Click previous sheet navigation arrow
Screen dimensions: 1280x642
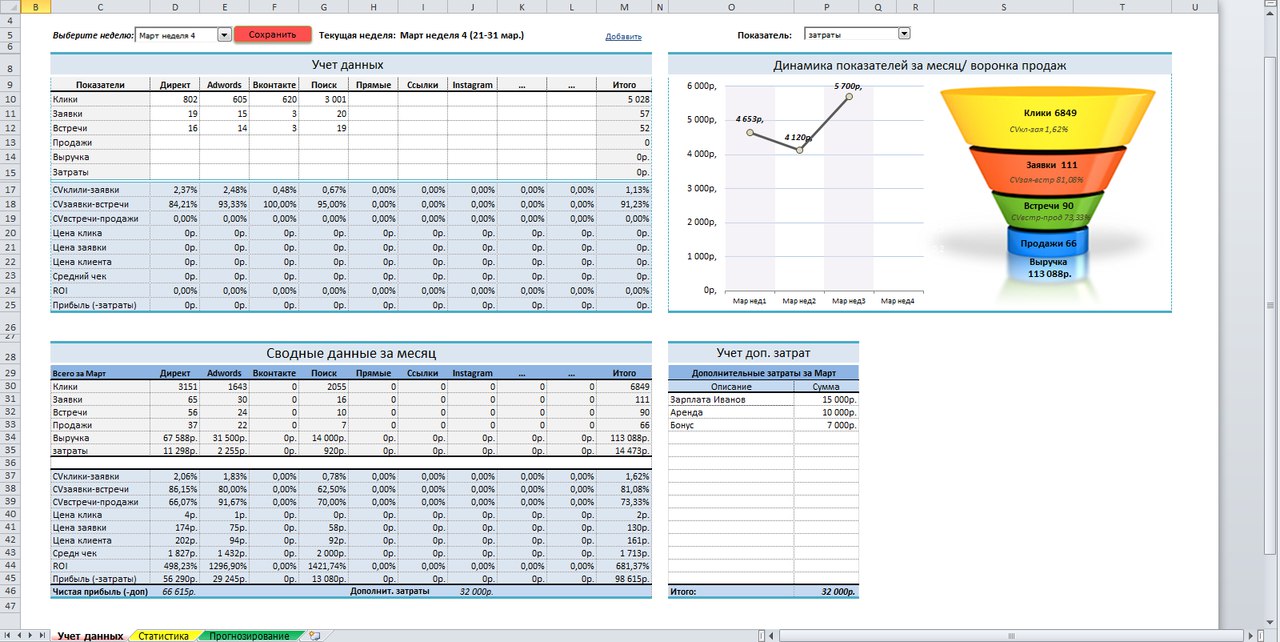click(19, 636)
